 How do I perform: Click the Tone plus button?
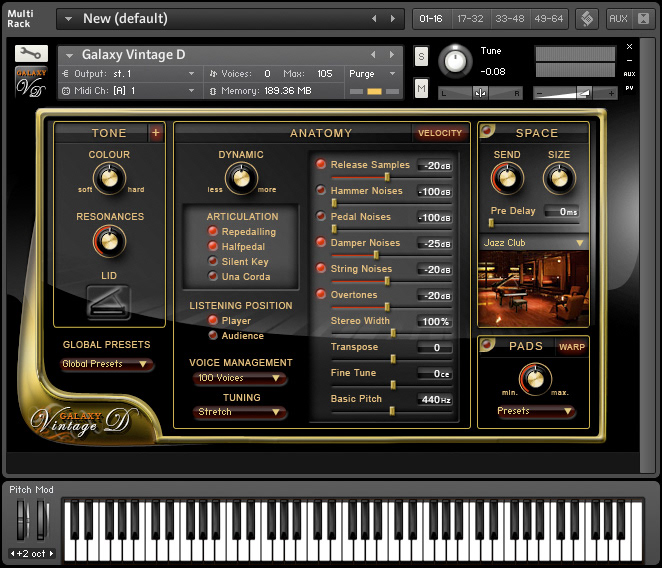[x=156, y=133]
